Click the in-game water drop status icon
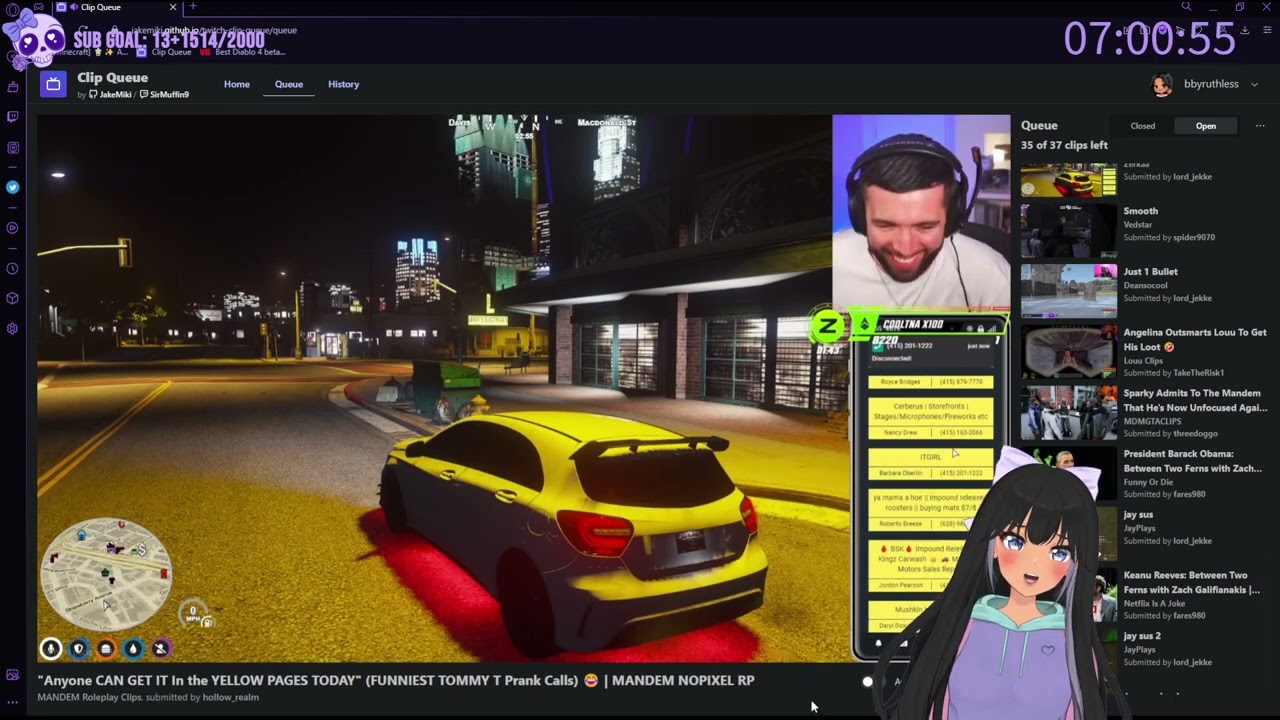This screenshot has width=1280, height=720. click(133, 649)
